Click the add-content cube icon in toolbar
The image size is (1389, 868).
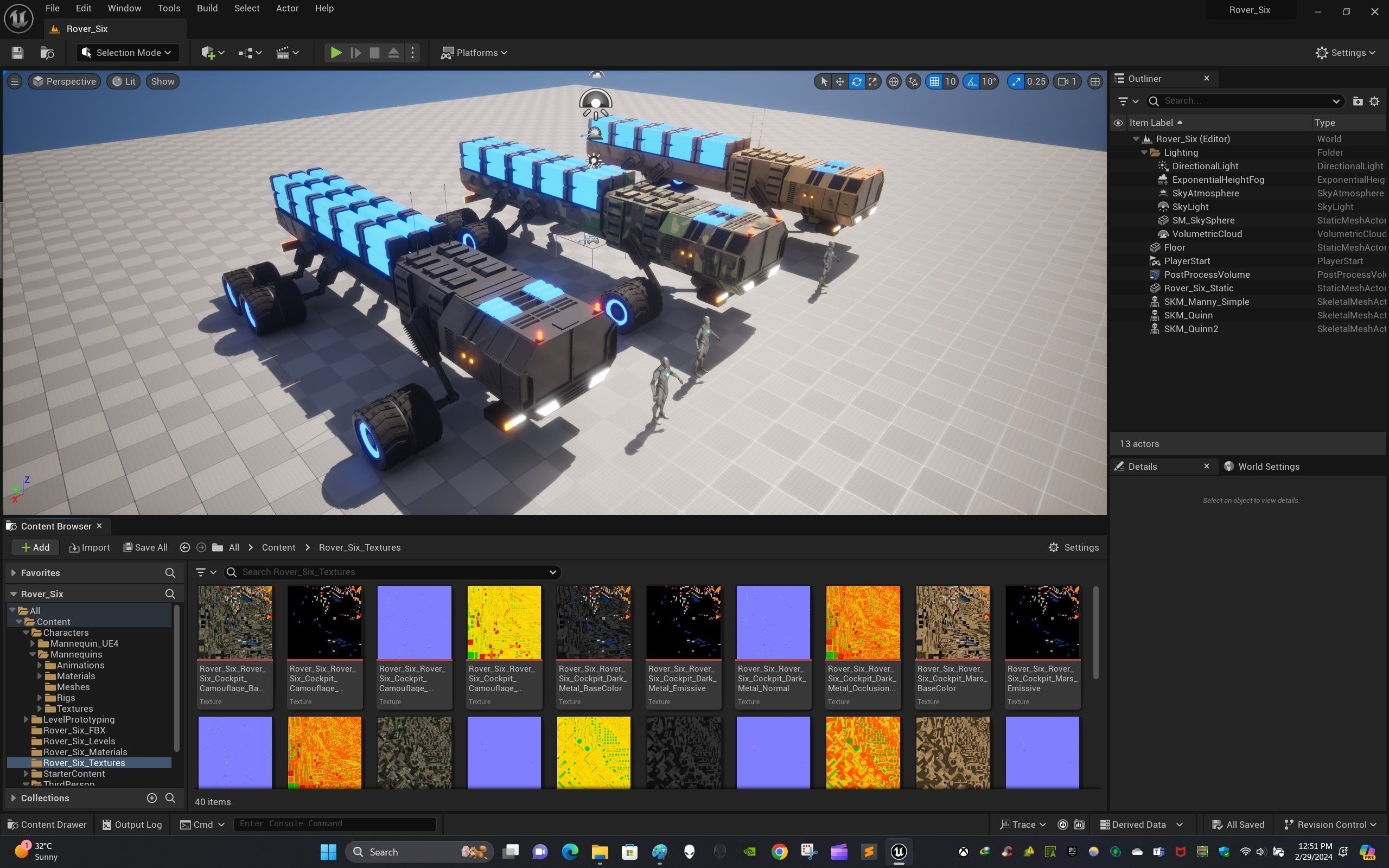[208, 53]
